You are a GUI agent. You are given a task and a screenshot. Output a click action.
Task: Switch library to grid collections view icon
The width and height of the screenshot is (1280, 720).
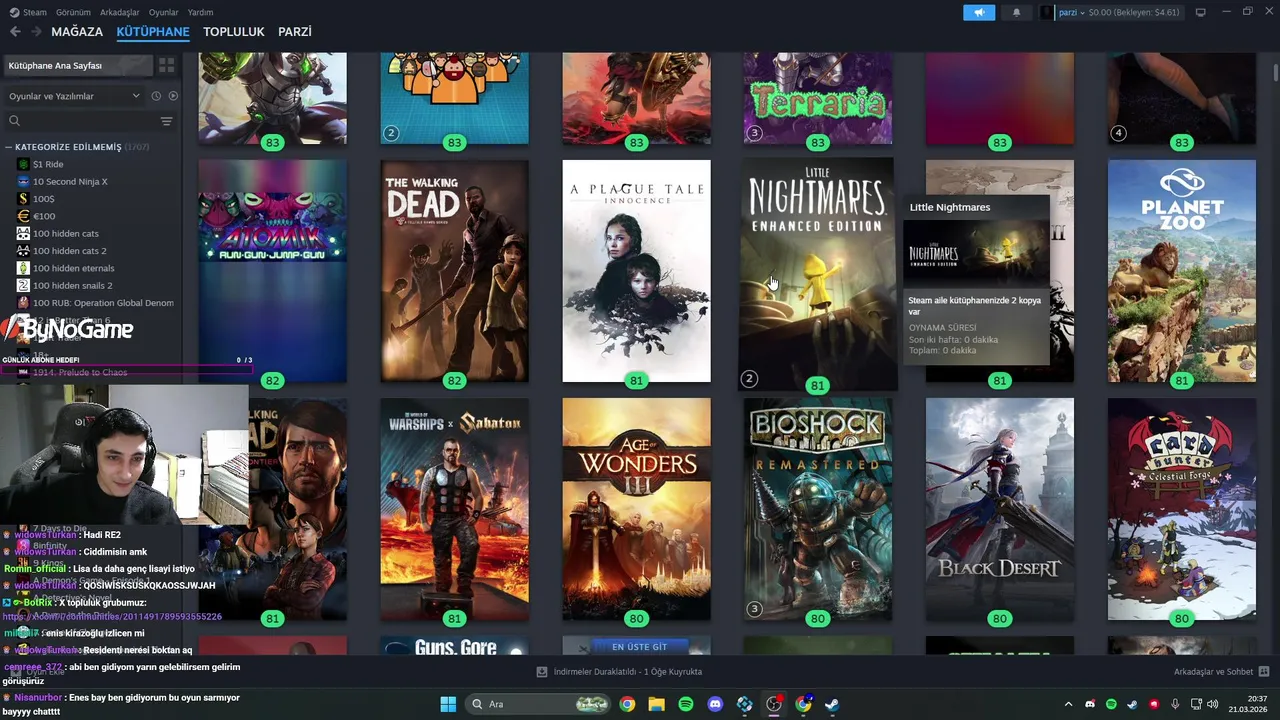point(167,65)
